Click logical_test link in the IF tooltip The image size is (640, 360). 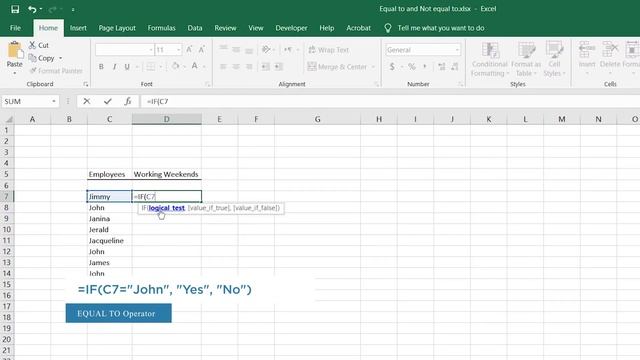click(x=167, y=208)
